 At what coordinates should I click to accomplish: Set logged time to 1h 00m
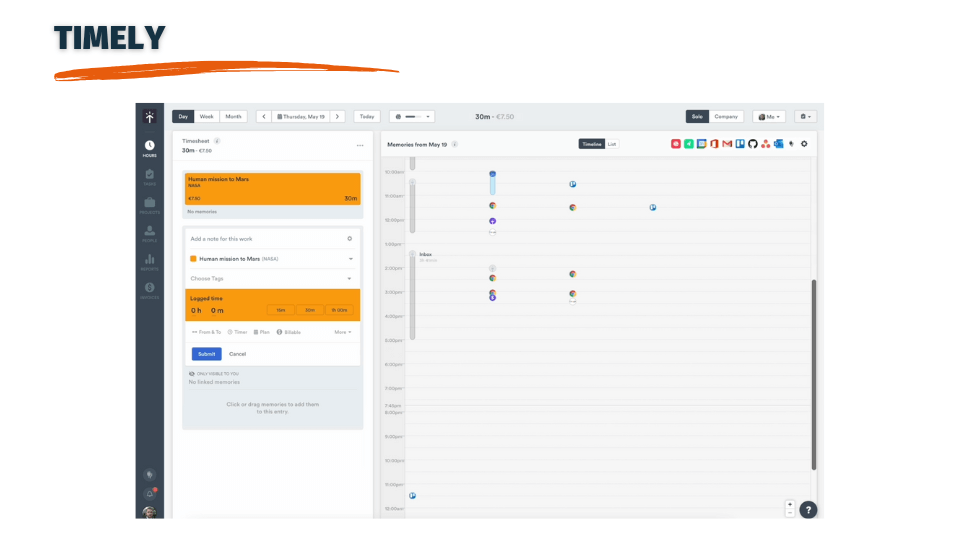point(339,310)
